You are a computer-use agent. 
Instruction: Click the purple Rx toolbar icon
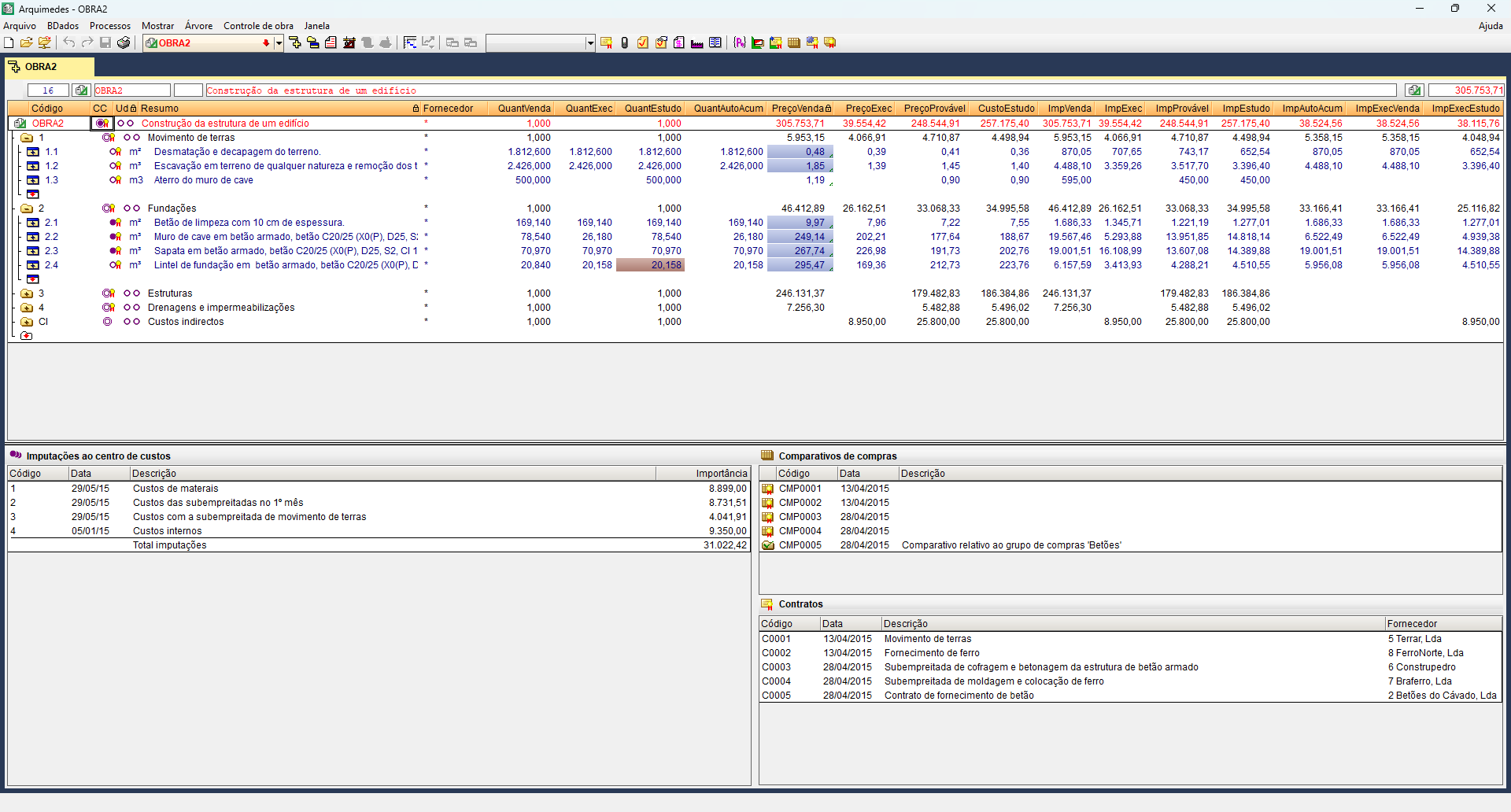click(739, 42)
